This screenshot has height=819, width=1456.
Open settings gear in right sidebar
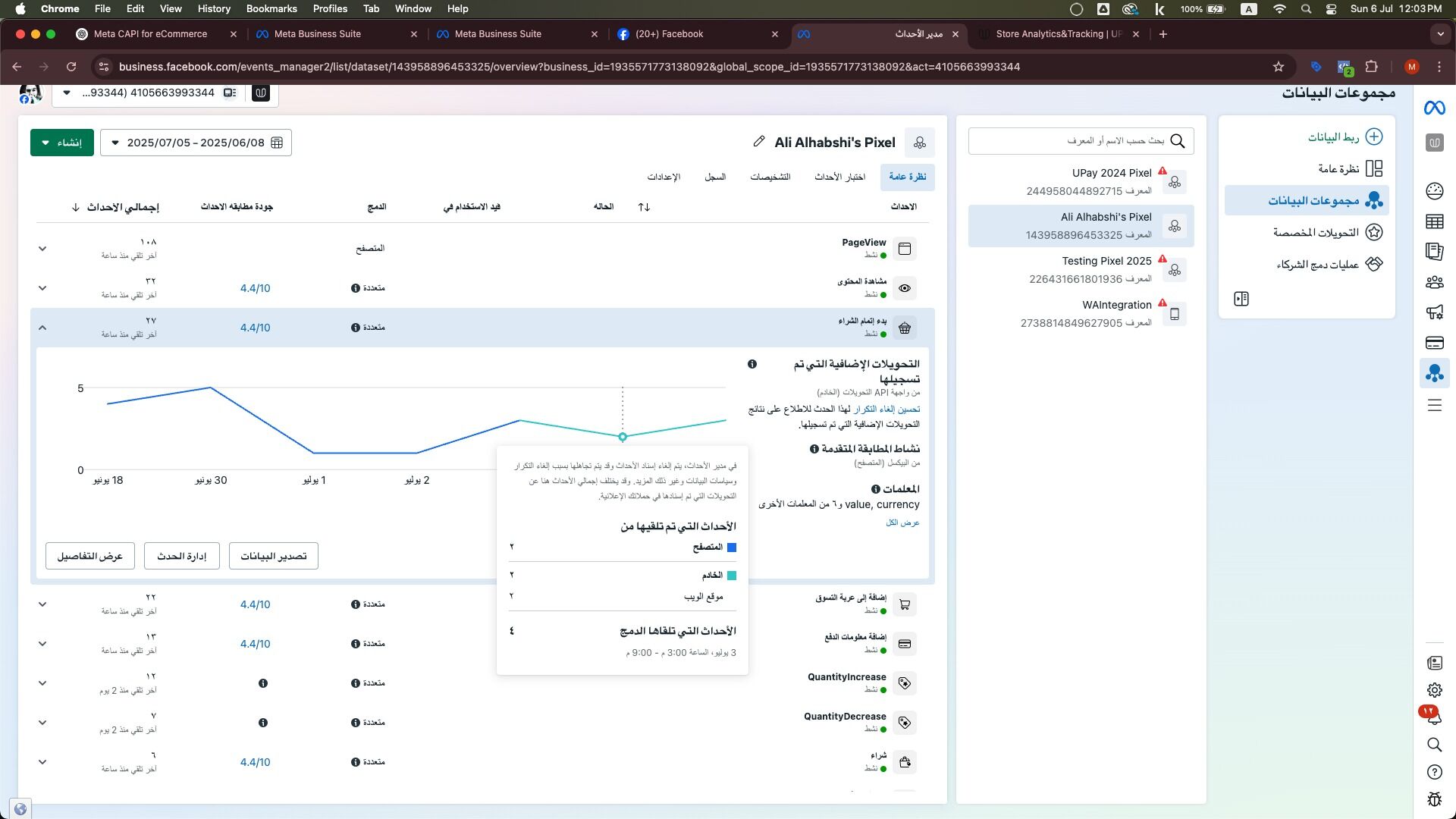pos(1434,690)
